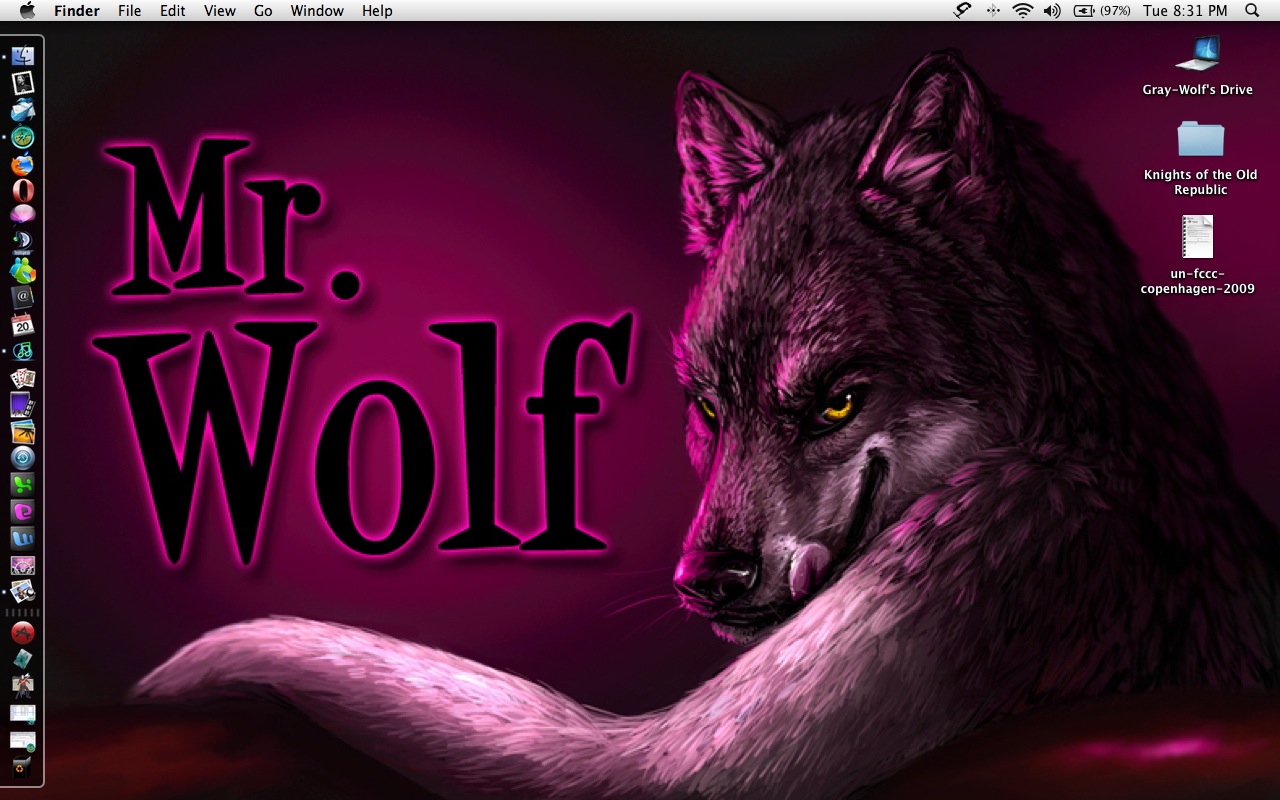The height and width of the screenshot is (800, 1280).
Task: Click the volume speaker menu bar icon
Action: (x=1052, y=11)
